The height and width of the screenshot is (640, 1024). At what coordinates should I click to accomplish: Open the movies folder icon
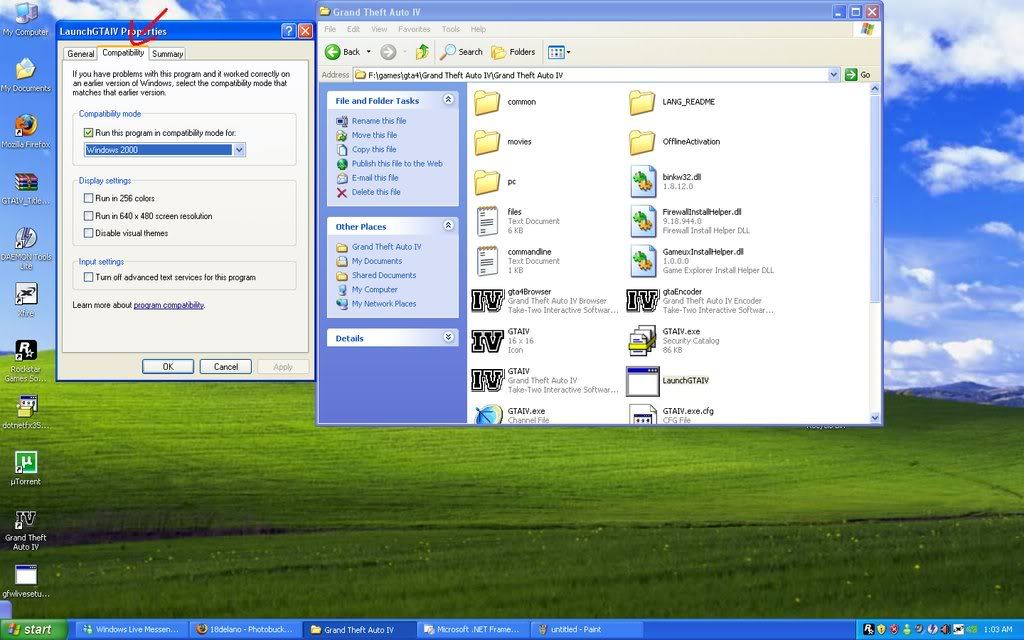pos(487,142)
